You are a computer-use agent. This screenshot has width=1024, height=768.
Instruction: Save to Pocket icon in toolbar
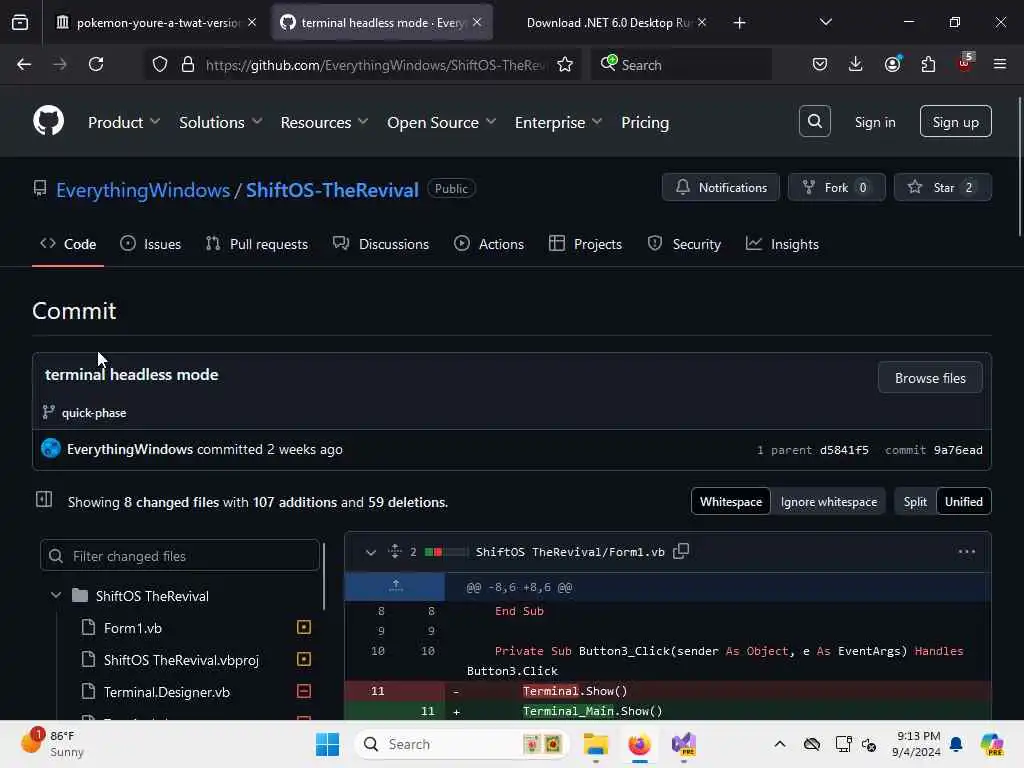coord(820,64)
